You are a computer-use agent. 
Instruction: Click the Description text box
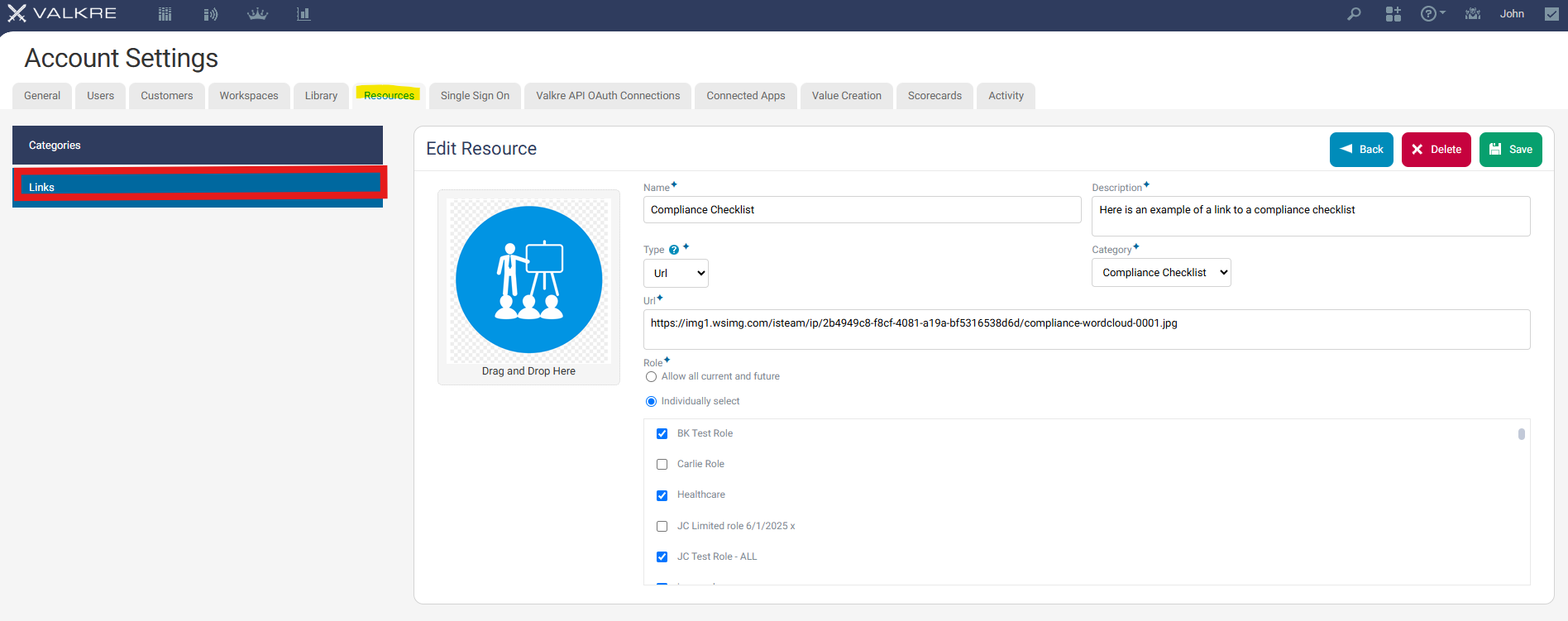[x=1311, y=216]
